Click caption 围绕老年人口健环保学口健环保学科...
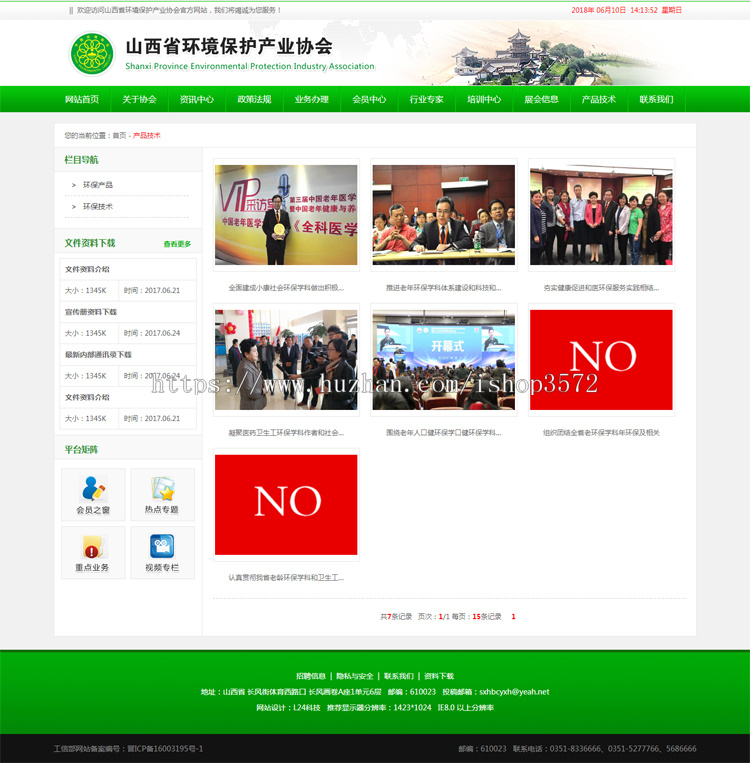This screenshot has width=750, height=763. click(x=443, y=433)
